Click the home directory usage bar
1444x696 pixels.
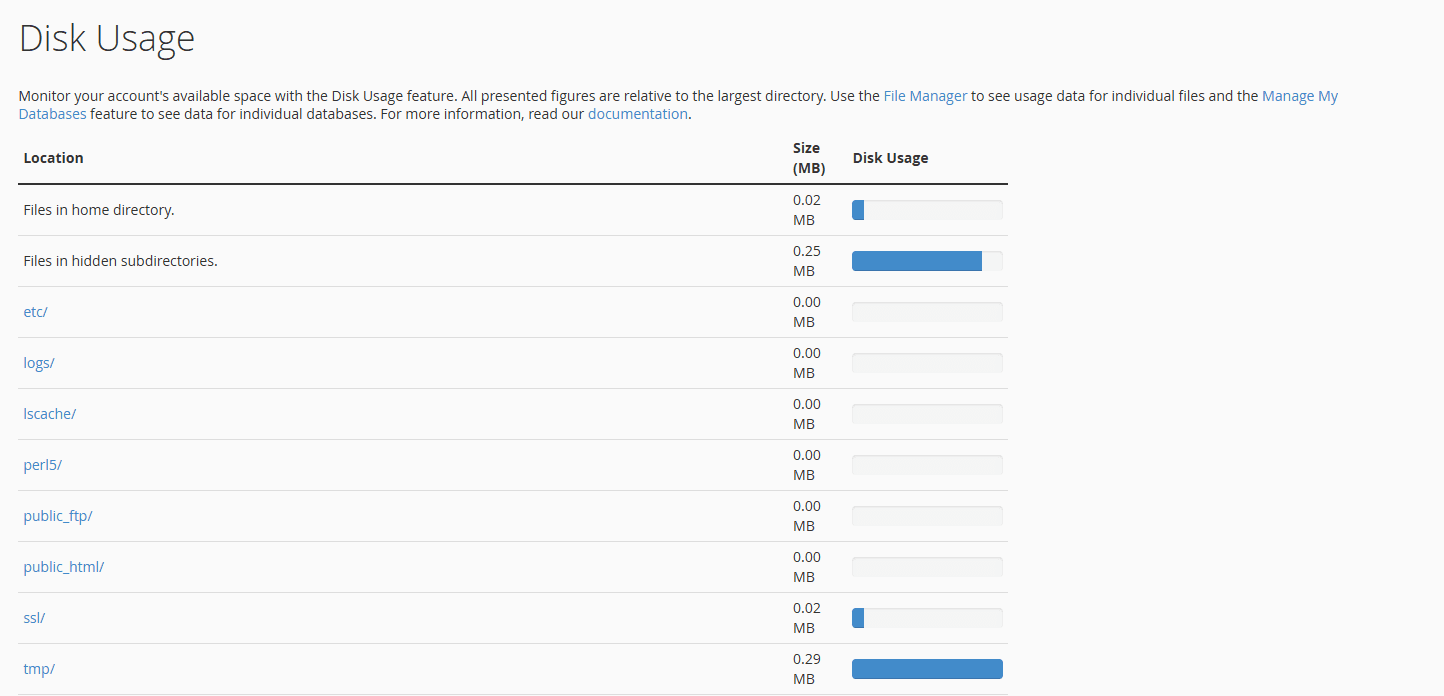(x=927, y=210)
